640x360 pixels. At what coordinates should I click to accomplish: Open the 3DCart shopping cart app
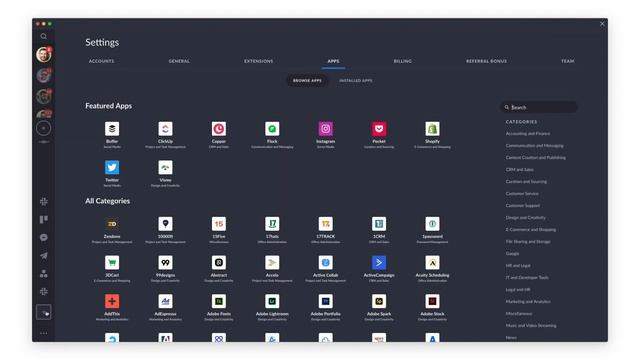pos(112,262)
